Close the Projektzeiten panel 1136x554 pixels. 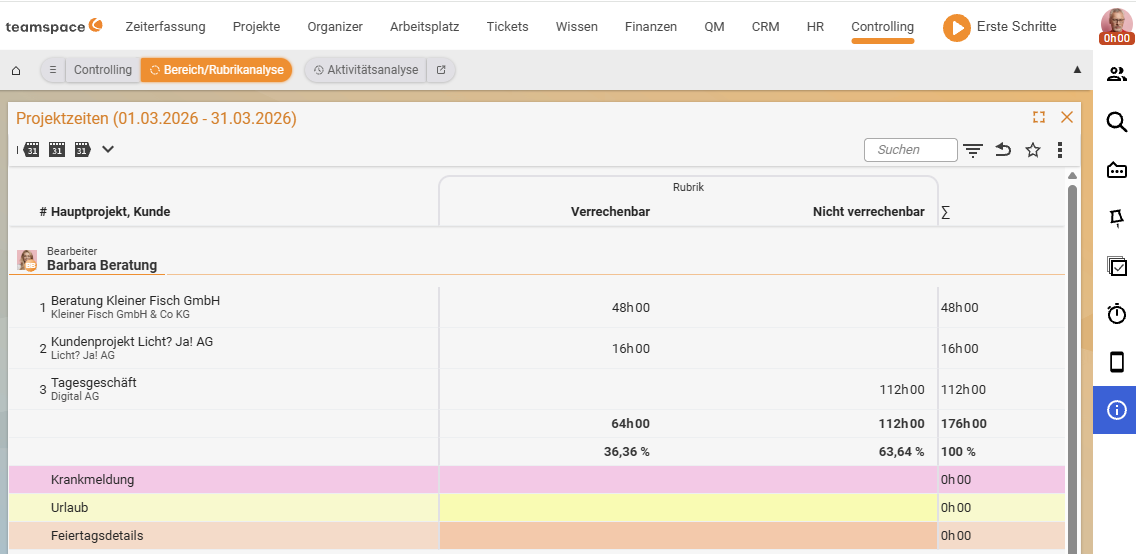(x=1066, y=117)
